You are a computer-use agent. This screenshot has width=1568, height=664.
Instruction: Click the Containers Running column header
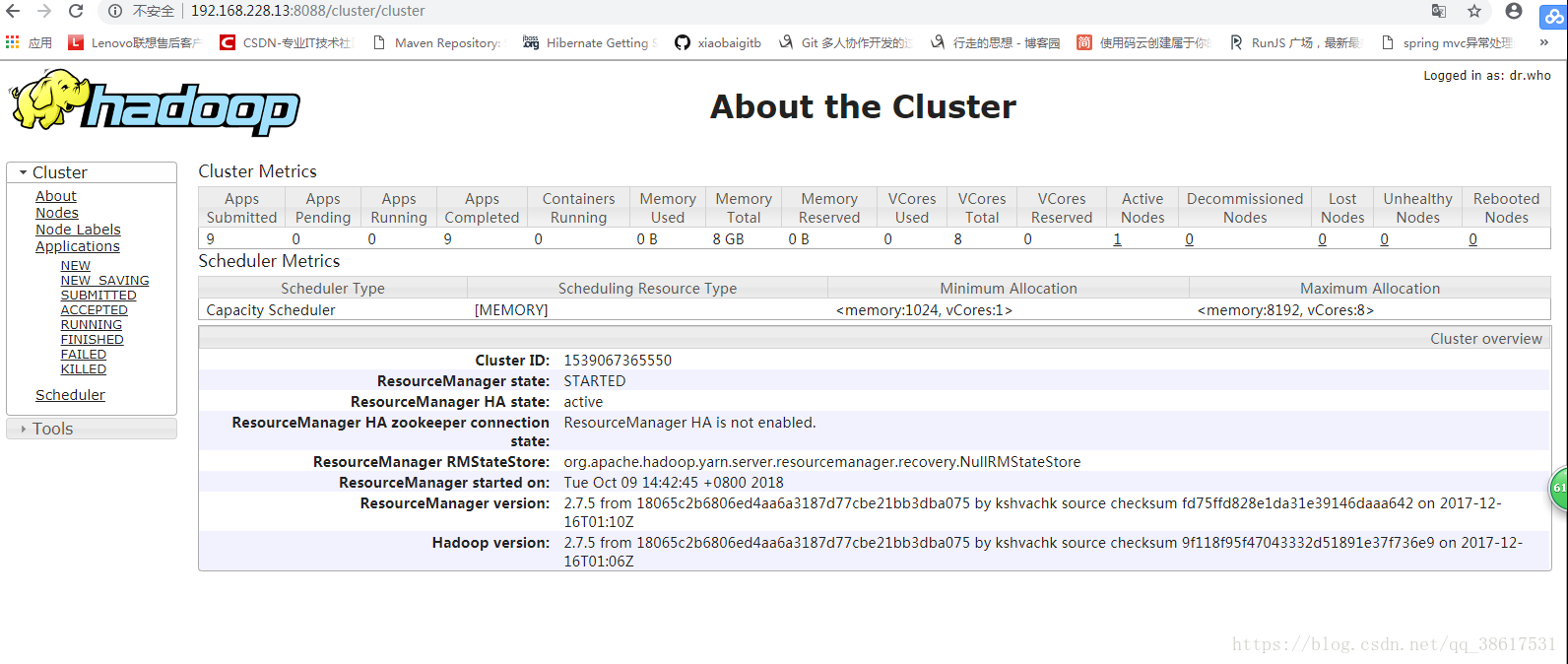click(x=578, y=208)
